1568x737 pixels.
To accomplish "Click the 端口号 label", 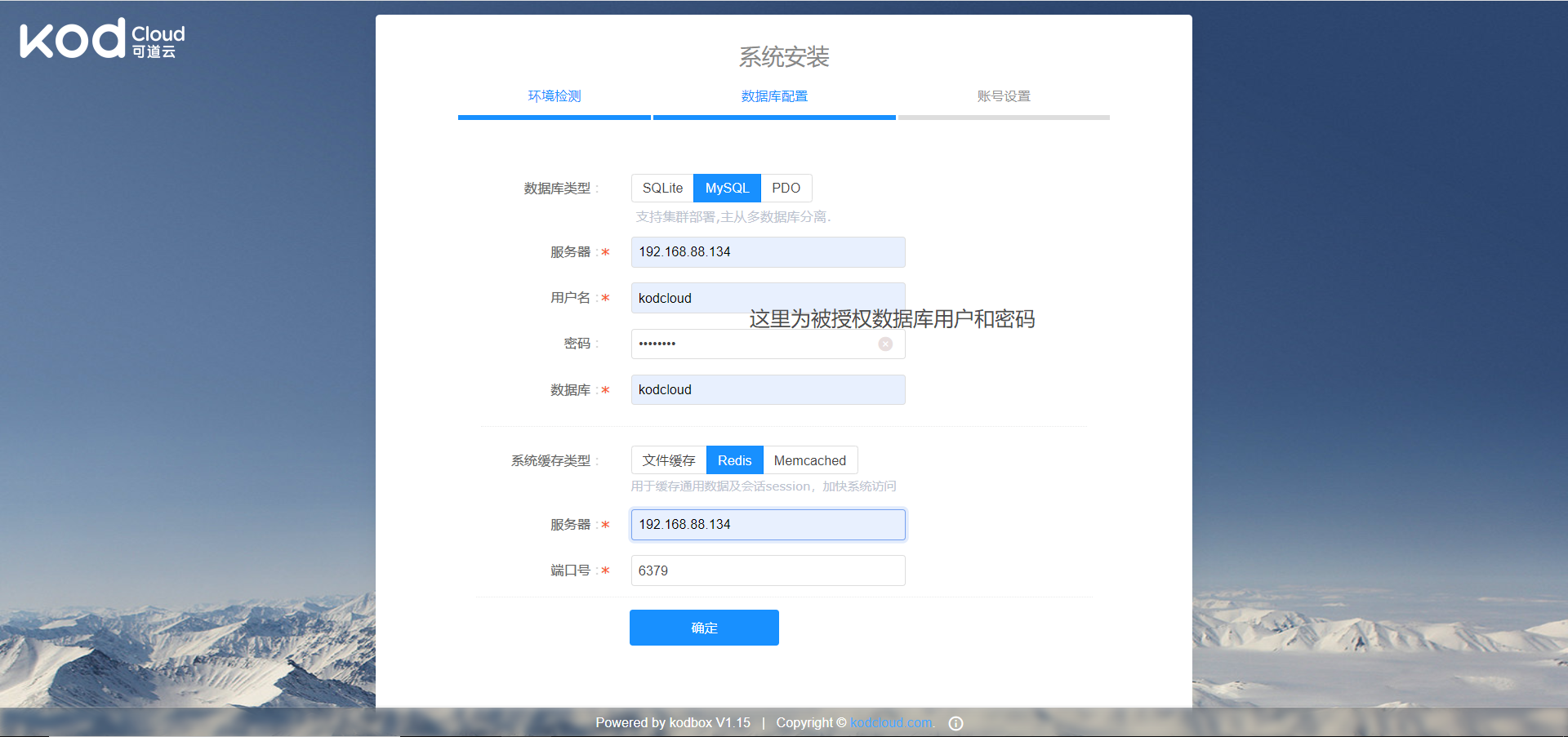I will click(570, 571).
